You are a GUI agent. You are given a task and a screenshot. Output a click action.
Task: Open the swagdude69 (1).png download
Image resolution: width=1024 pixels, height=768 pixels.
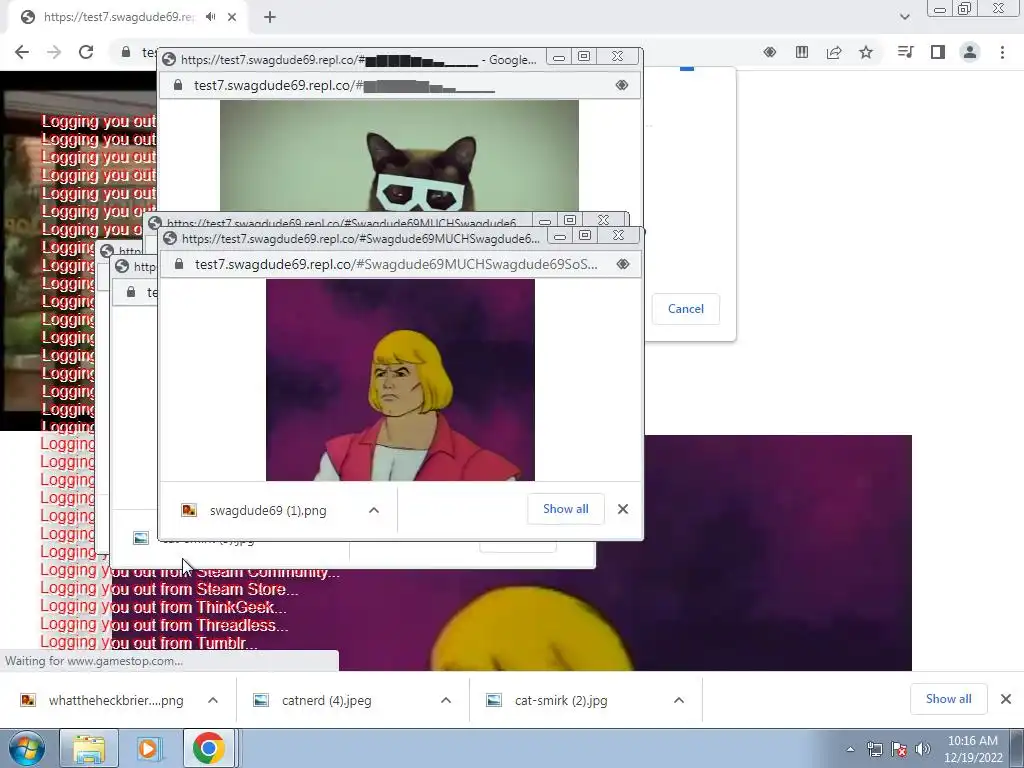point(268,511)
